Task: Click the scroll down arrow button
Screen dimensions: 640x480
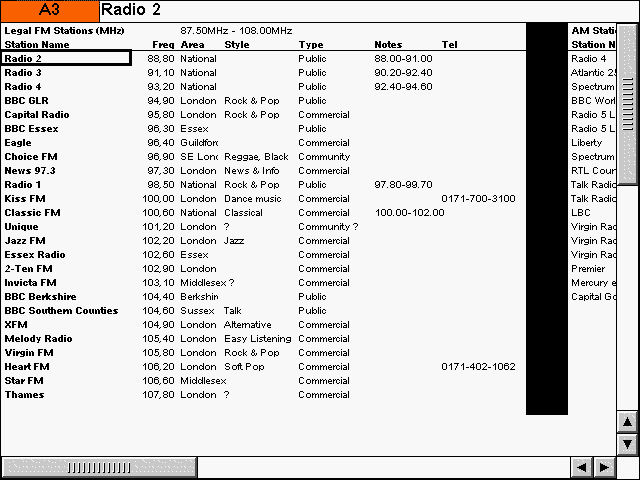Action: pyautogui.click(x=627, y=443)
